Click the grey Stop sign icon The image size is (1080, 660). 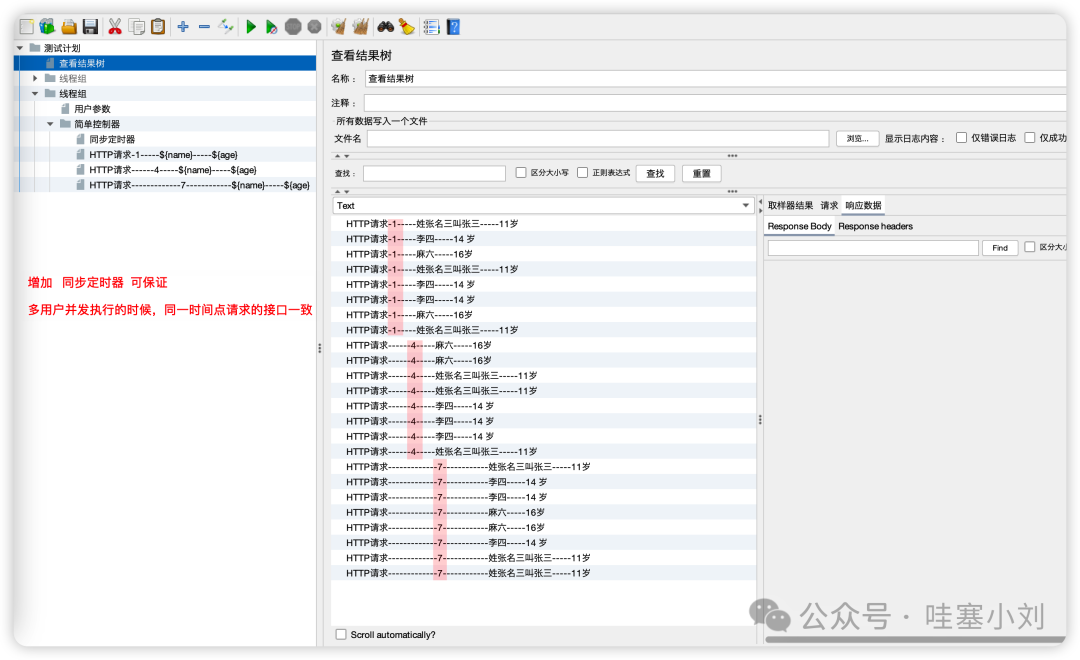click(x=293, y=27)
